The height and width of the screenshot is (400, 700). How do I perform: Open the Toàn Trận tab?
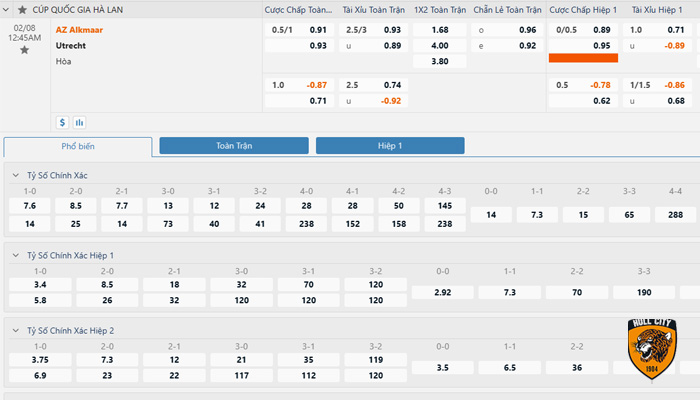(234, 146)
